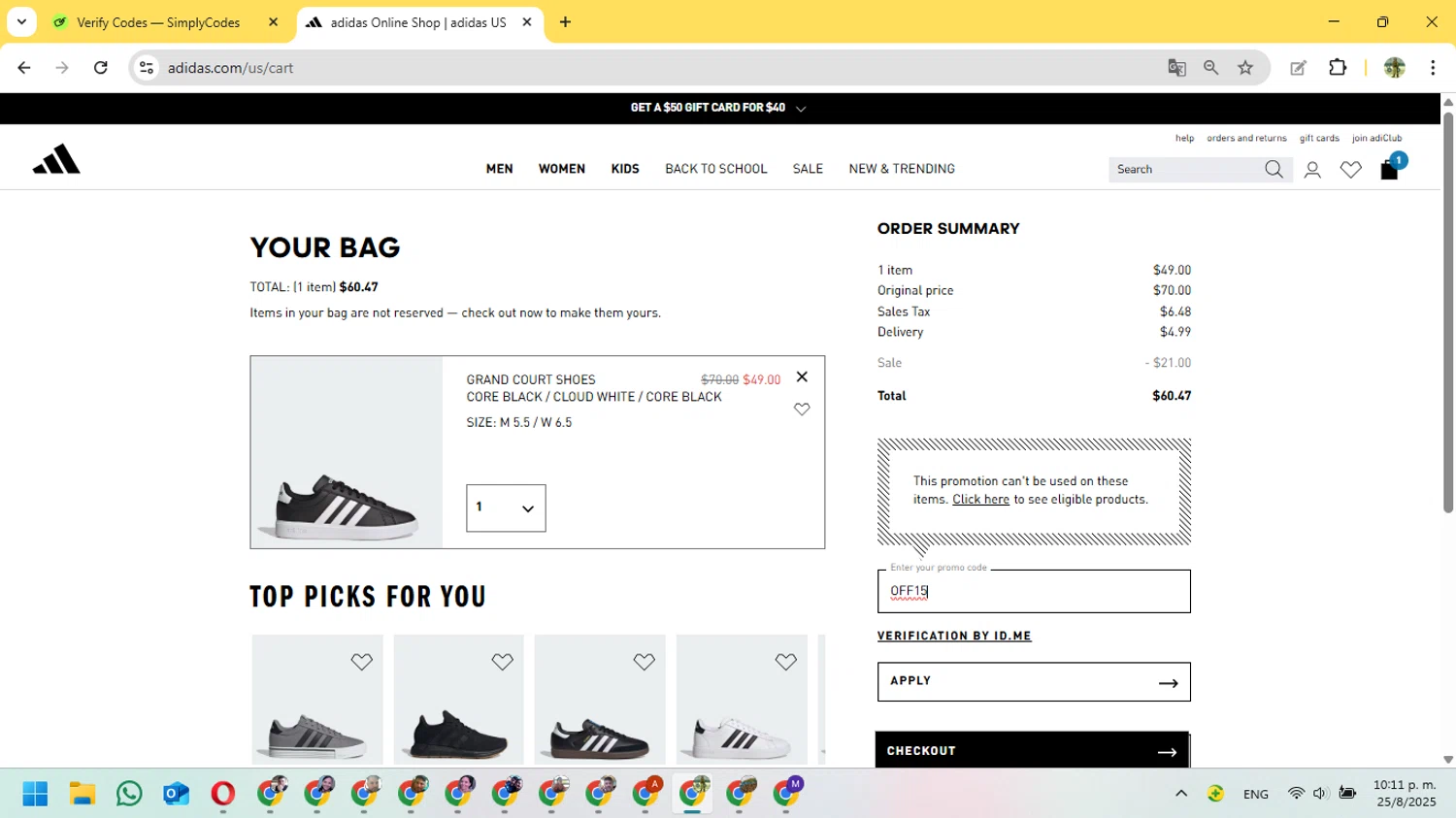Image resolution: width=1456 pixels, height=818 pixels.
Task: Open the zoom magnifier icon in address bar
Action: coord(1210,68)
